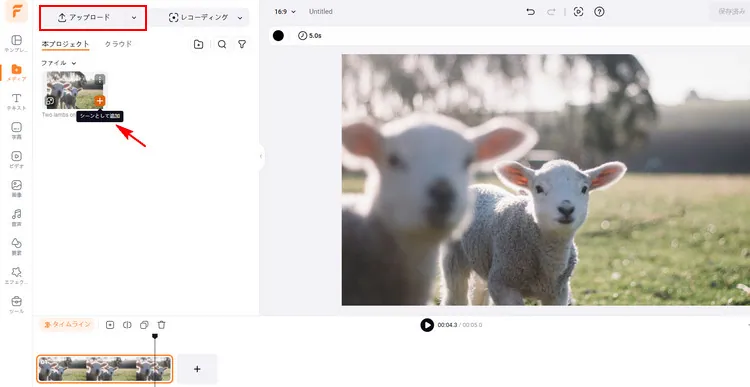This screenshot has width=750, height=387.
Task: Open the media search icon
Action: [222, 44]
